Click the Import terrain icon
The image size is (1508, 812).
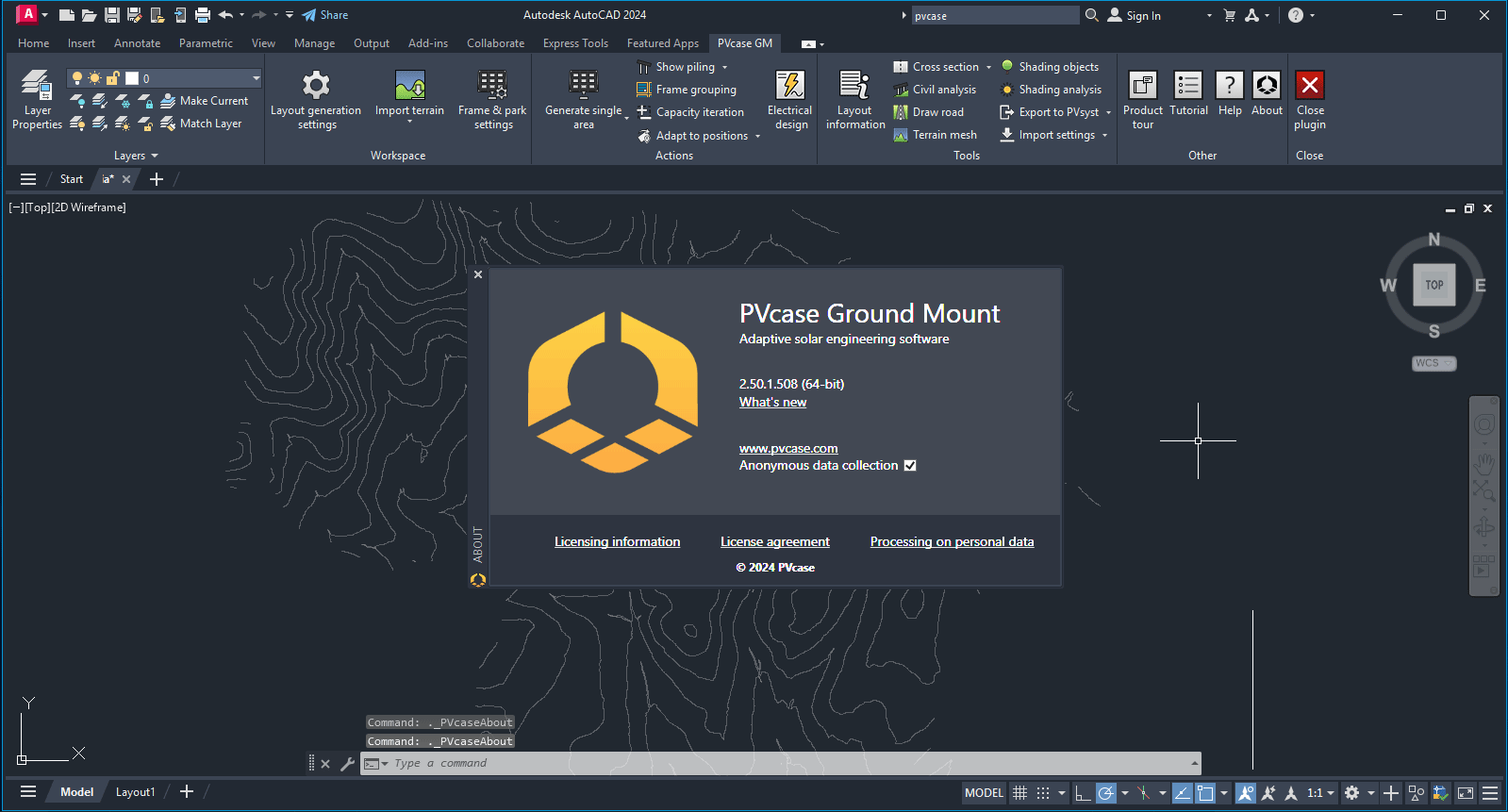(409, 86)
